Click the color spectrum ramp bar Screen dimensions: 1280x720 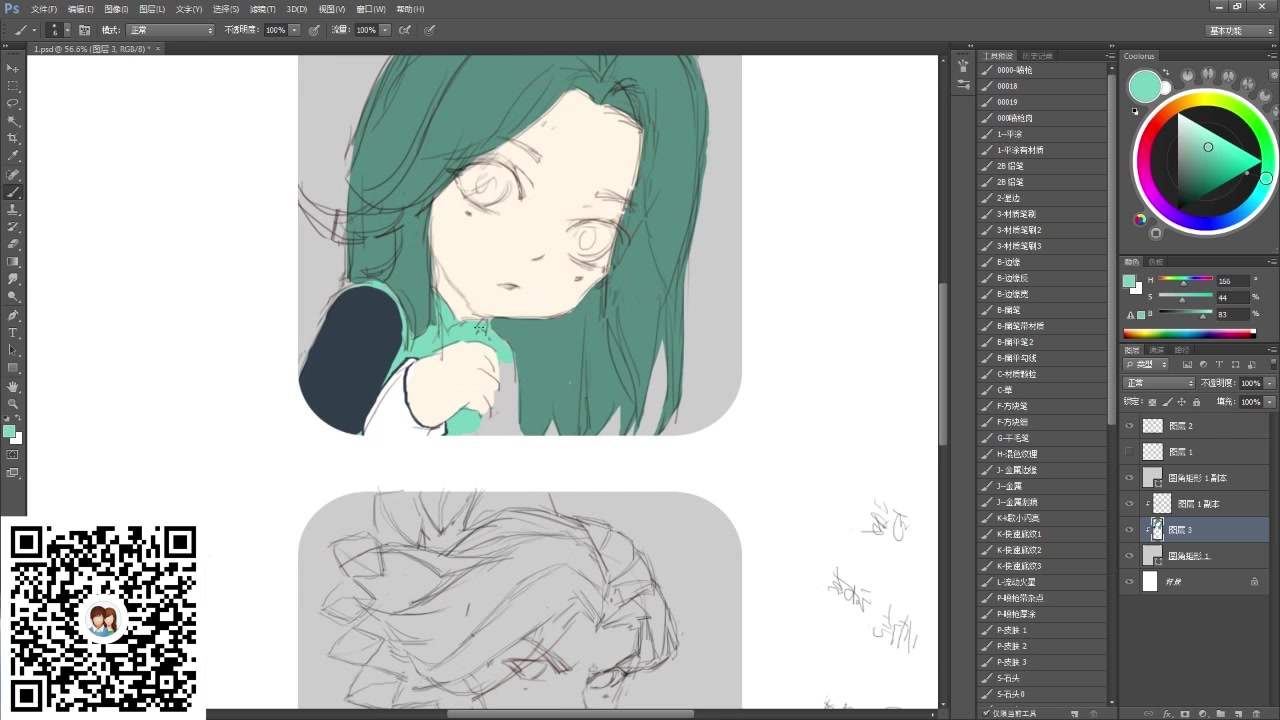(1189, 333)
